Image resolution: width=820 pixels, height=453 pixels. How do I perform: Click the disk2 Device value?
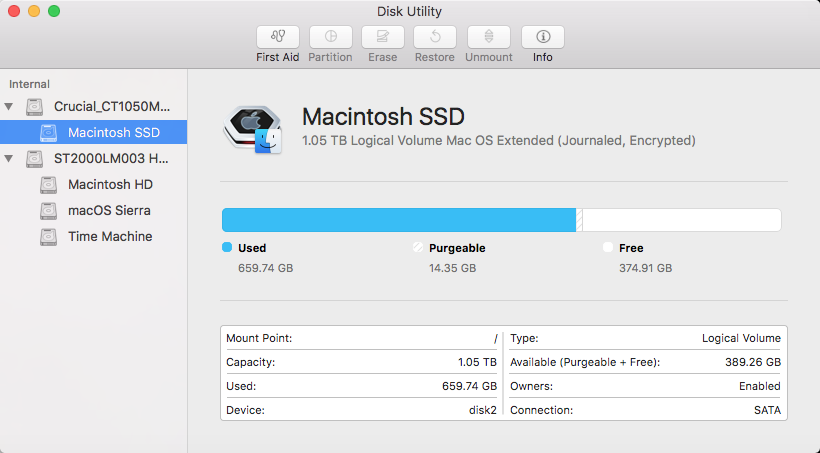pos(483,411)
